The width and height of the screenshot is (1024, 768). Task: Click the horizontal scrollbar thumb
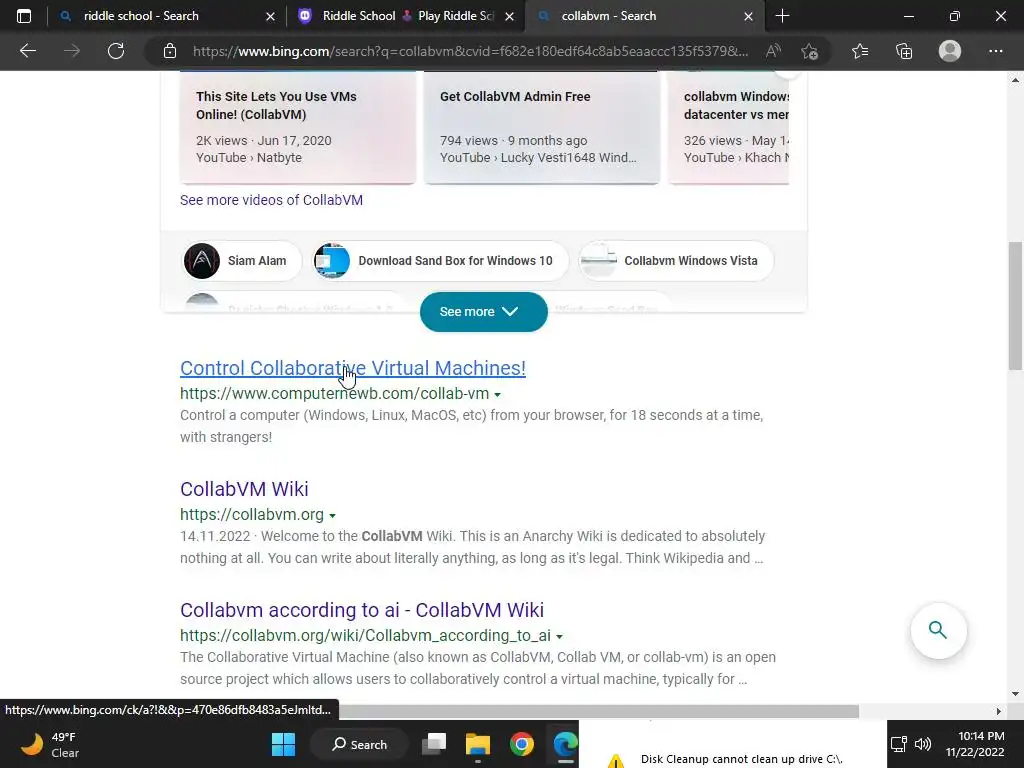click(598, 711)
